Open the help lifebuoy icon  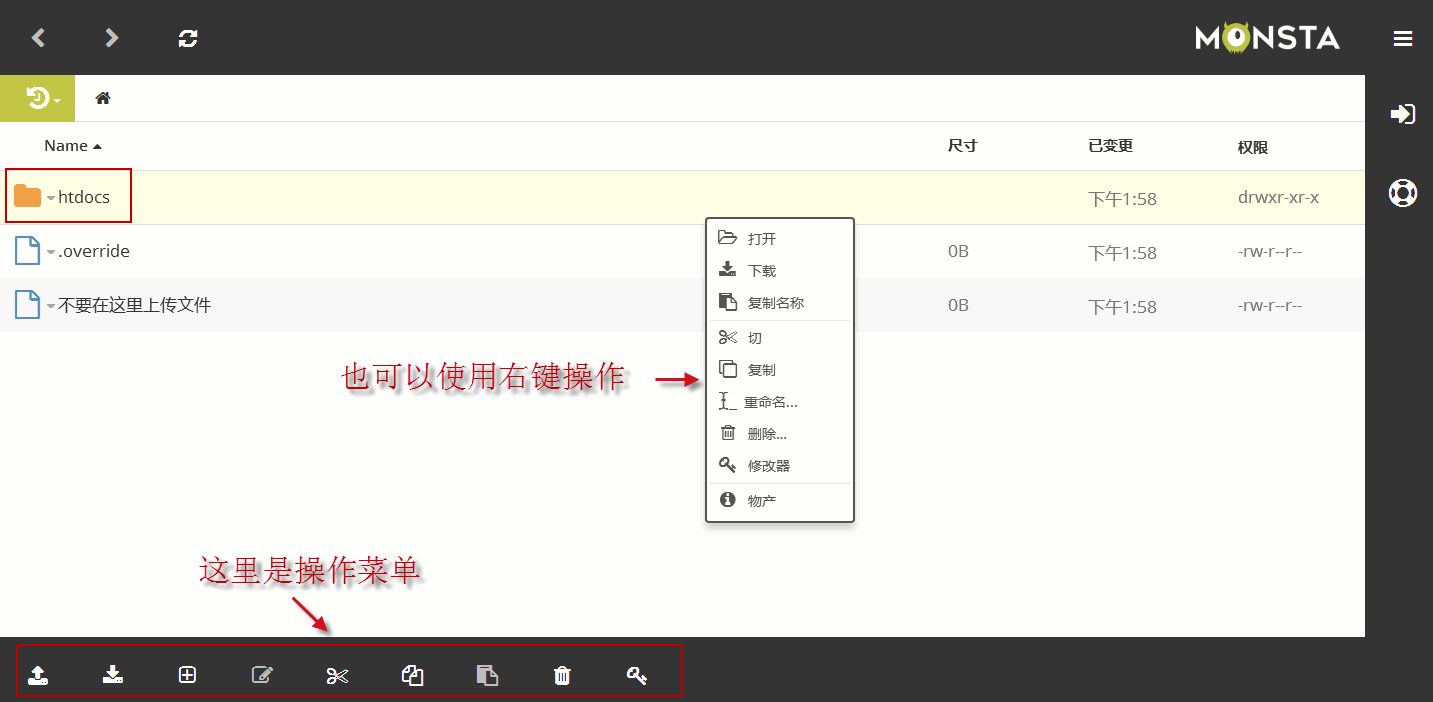click(1402, 192)
